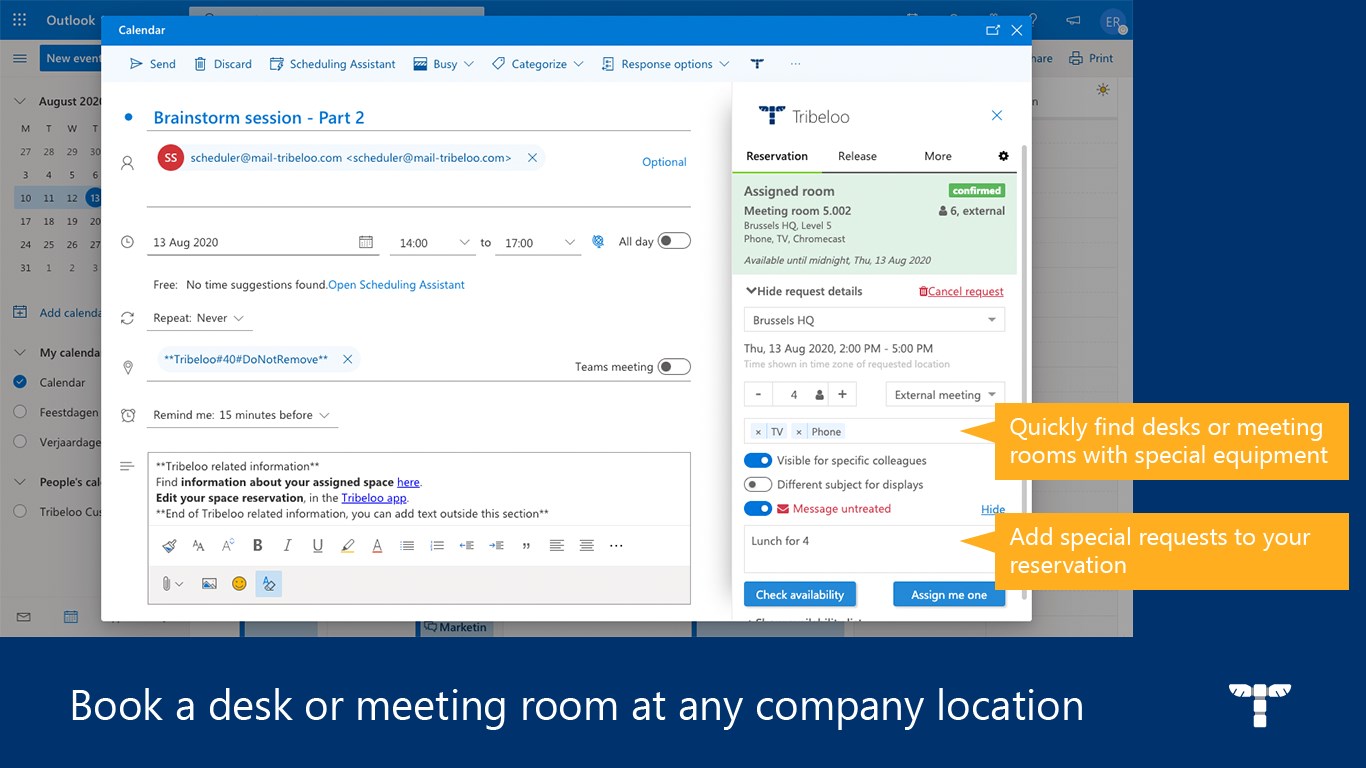
Task: Open the Remind me dropdown
Action: click(242, 415)
